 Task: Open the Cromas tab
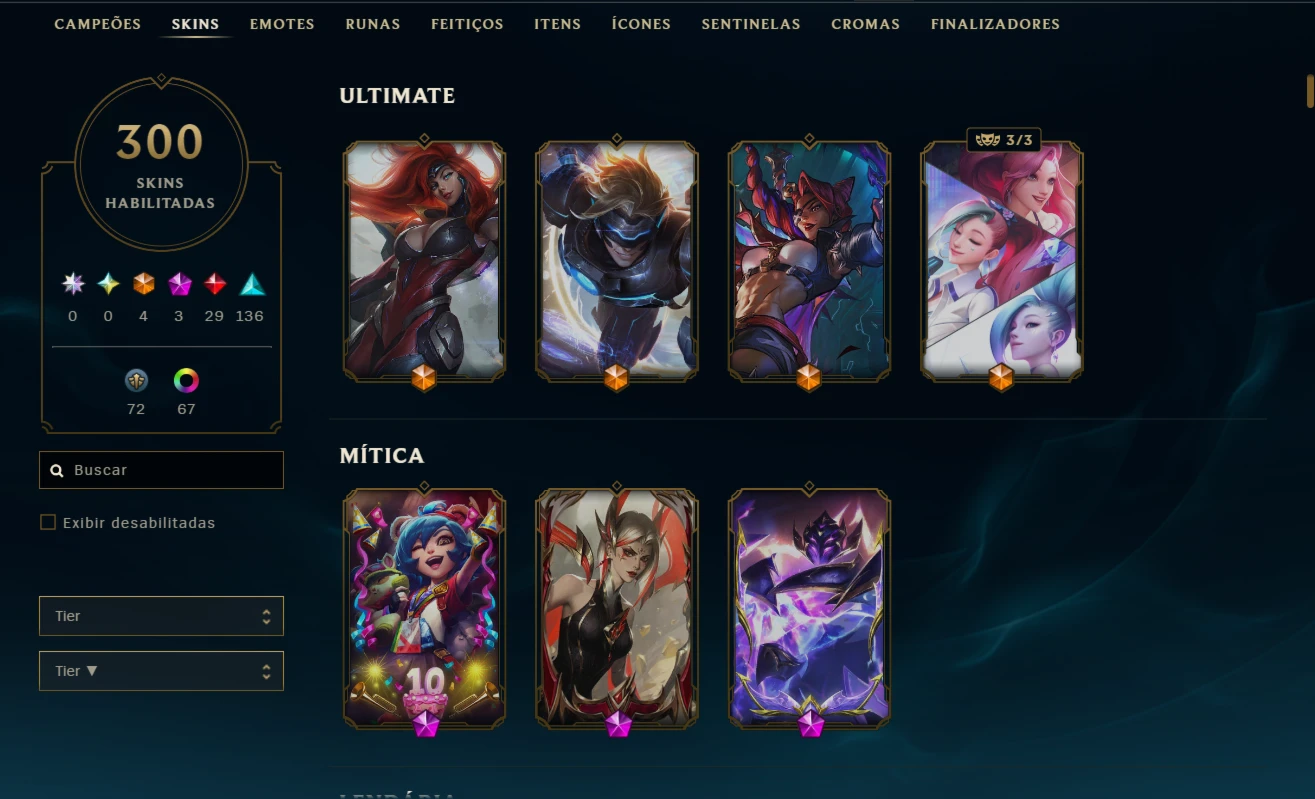tap(865, 24)
